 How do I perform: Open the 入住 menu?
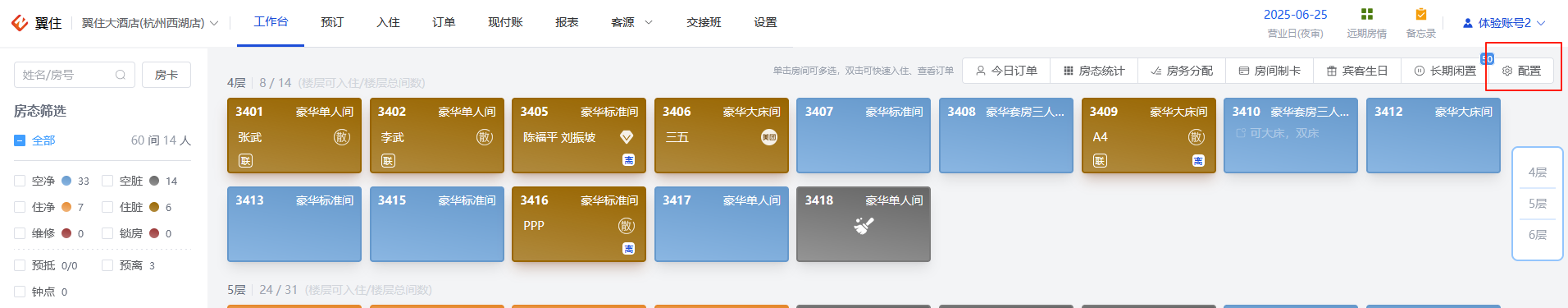pos(388,22)
